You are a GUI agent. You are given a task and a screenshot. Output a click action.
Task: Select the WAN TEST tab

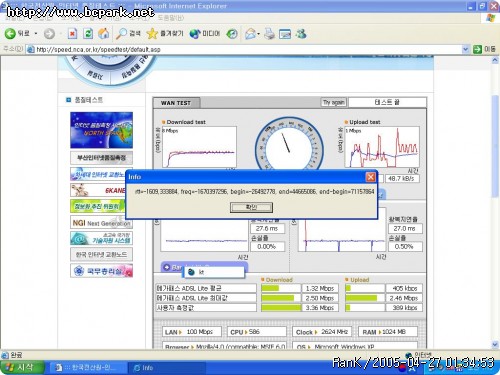point(176,103)
